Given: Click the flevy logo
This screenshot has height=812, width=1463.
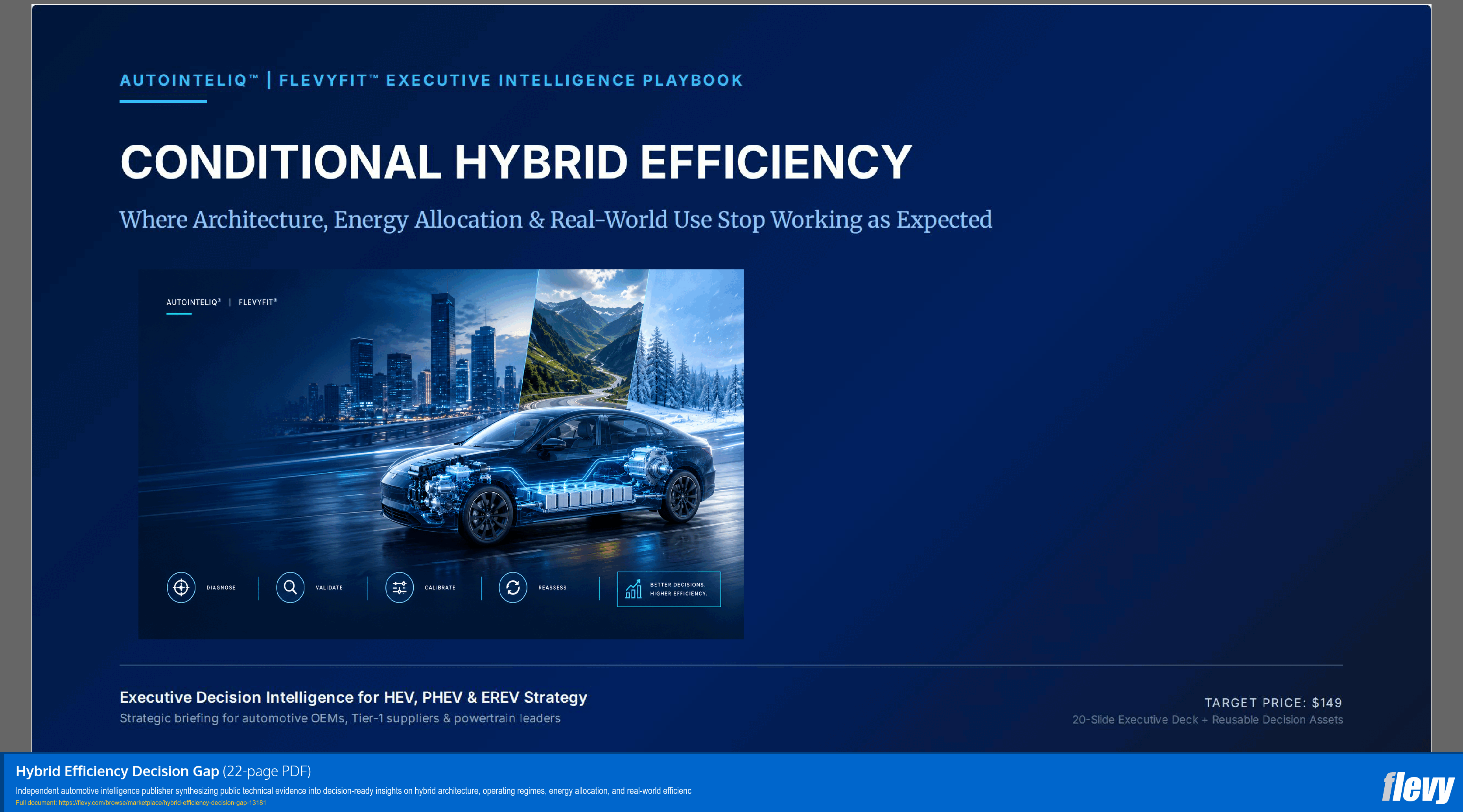Looking at the screenshot, I should click(x=1417, y=788).
